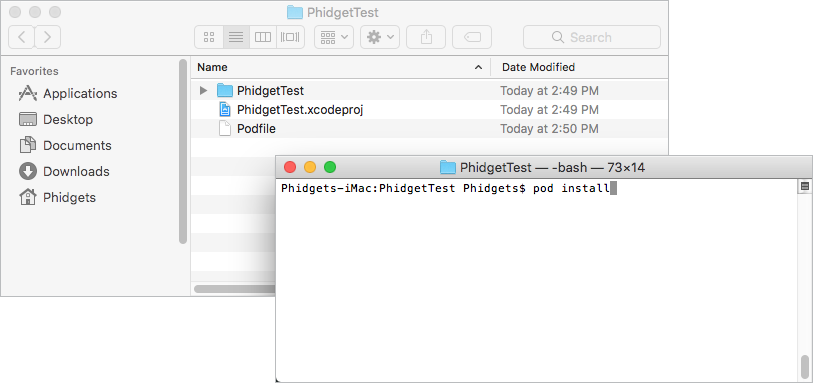Image resolution: width=813 pixels, height=383 pixels.
Task: Click the Finder Search field
Action: click(592, 37)
